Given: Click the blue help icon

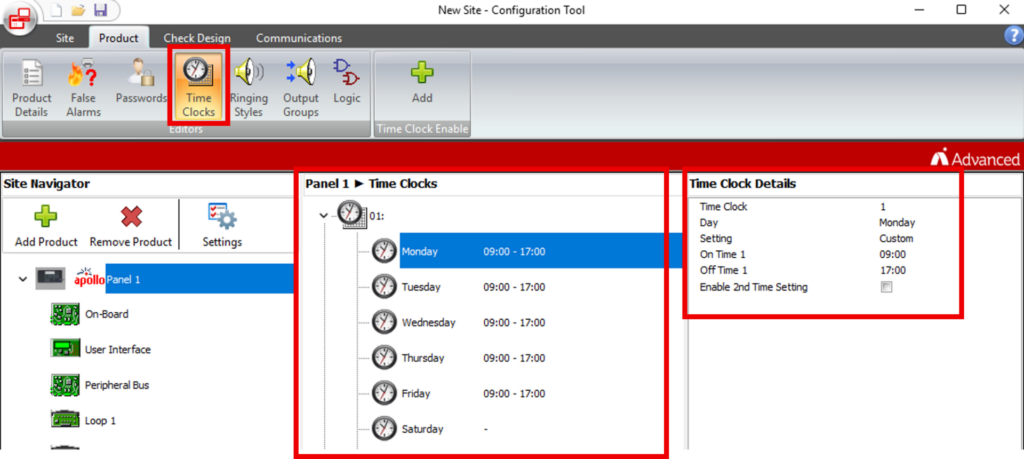Looking at the screenshot, I should click(x=1012, y=36).
